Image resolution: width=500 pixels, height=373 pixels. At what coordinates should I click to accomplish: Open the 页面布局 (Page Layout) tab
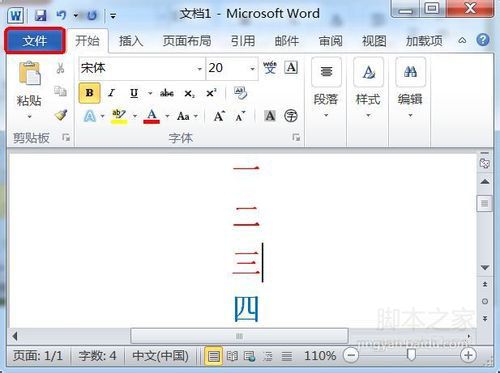[x=187, y=41]
